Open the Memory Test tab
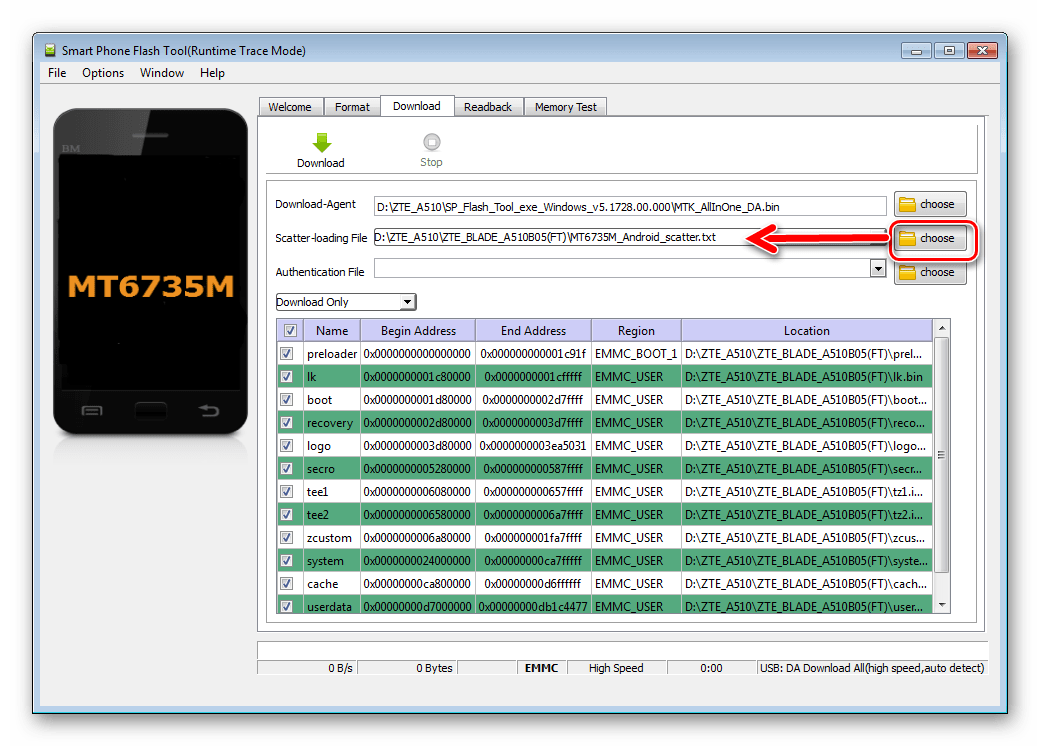The image size is (1040, 746). click(x=566, y=107)
